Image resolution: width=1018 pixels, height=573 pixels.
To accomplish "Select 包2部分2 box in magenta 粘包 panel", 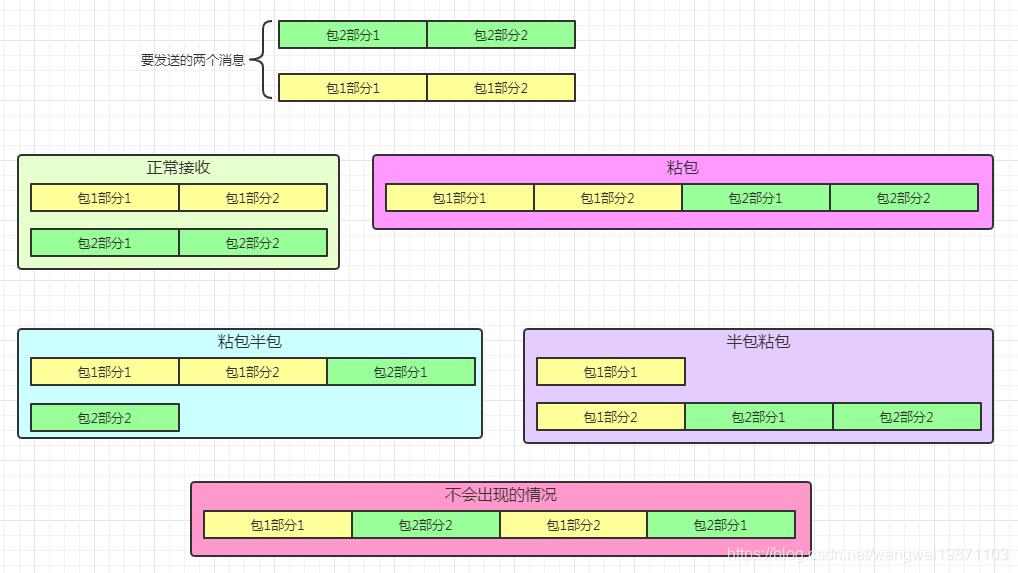I will [x=904, y=198].
